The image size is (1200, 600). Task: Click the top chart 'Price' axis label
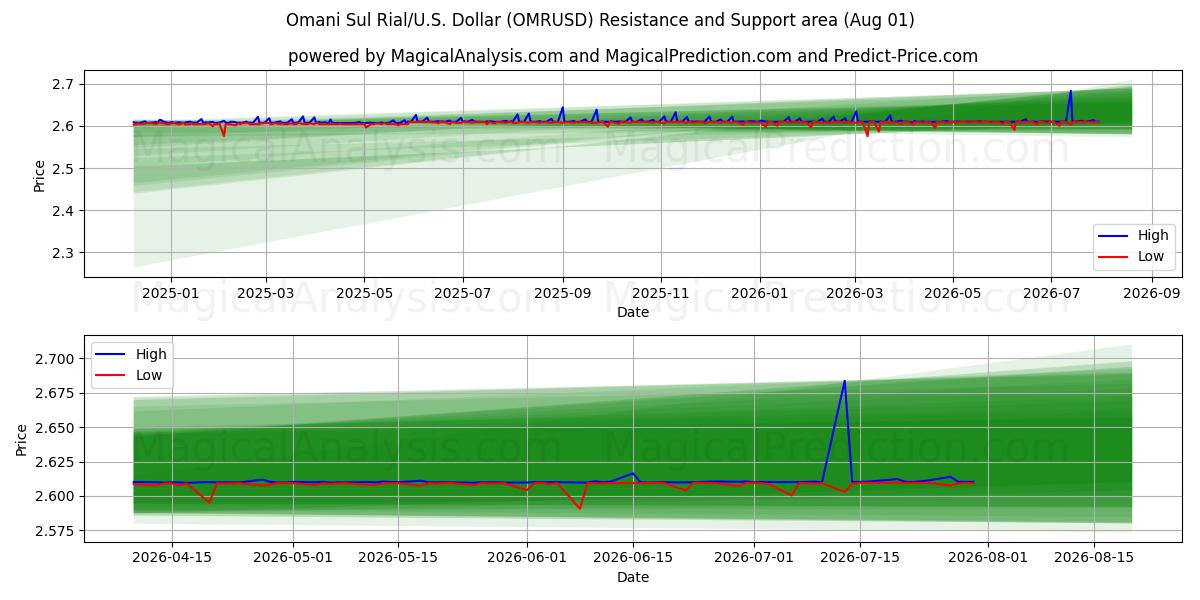[x=40, y=173]
